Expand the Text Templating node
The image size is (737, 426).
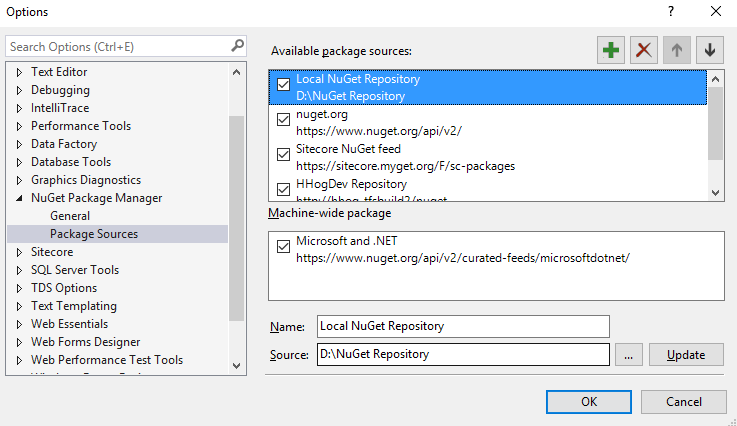pyautogui.click(x=19, y=307)
